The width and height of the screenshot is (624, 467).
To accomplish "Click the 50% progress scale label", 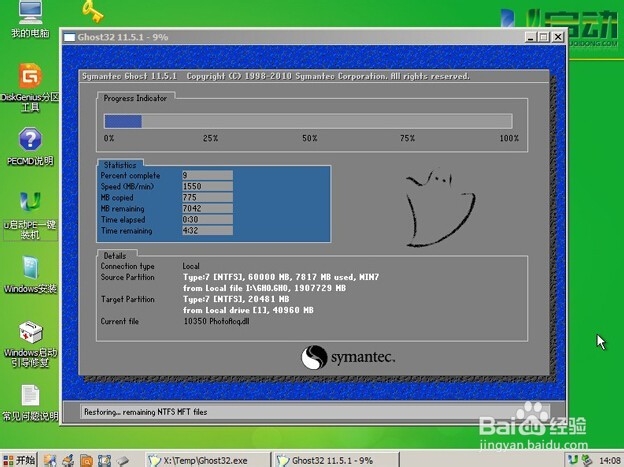I will pyautogui.click(x=310, y=138).
